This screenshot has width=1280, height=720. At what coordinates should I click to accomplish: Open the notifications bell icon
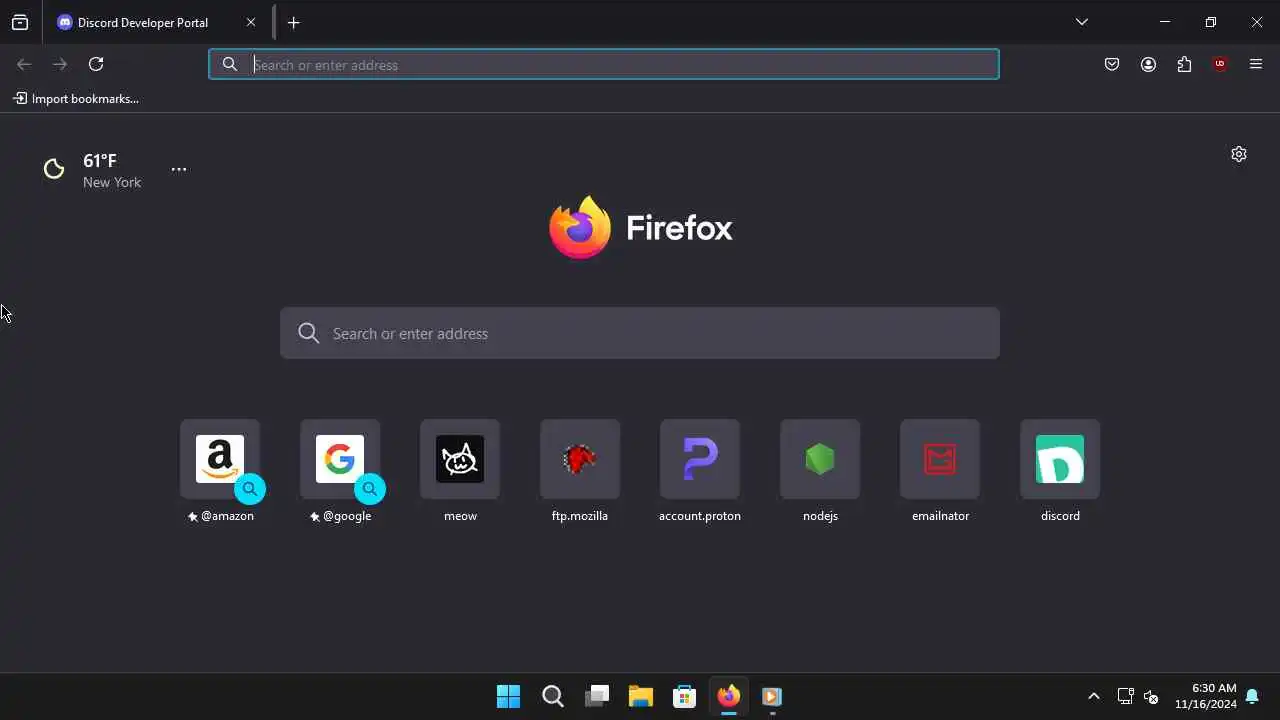pos(1252,696)
